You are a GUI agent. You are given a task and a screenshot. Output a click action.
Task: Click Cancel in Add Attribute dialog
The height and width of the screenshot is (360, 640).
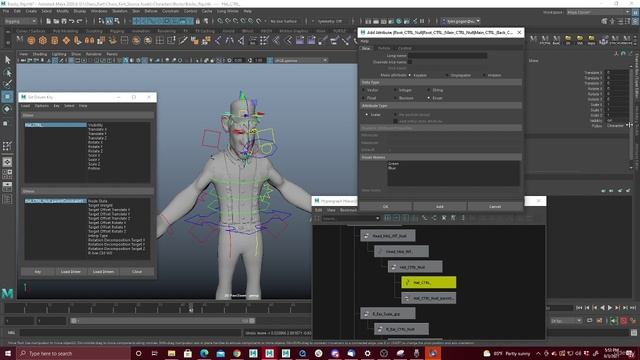495,207
